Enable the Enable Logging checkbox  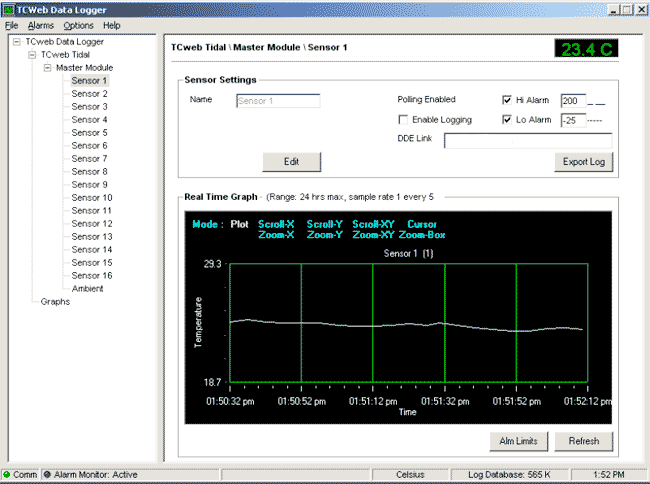403,120
